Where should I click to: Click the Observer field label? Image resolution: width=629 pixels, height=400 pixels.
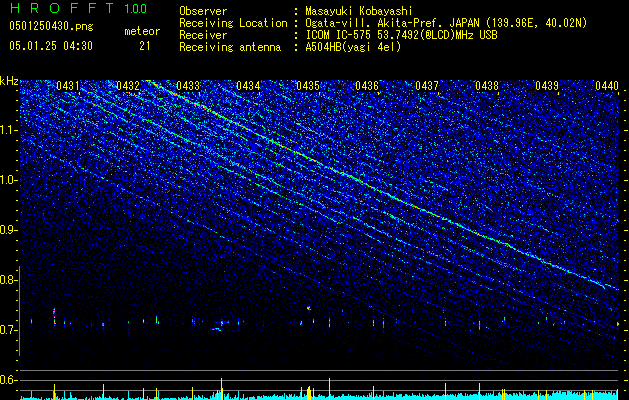pos(203,11)
